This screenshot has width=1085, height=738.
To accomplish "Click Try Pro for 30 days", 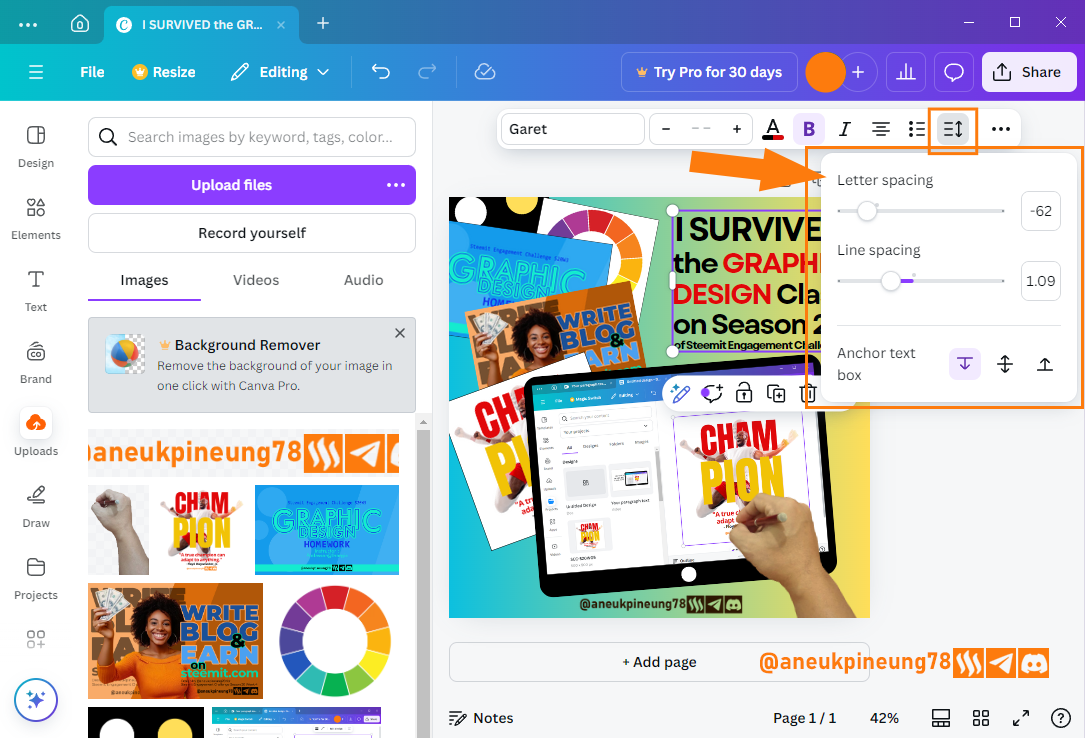I will [709, 72].
